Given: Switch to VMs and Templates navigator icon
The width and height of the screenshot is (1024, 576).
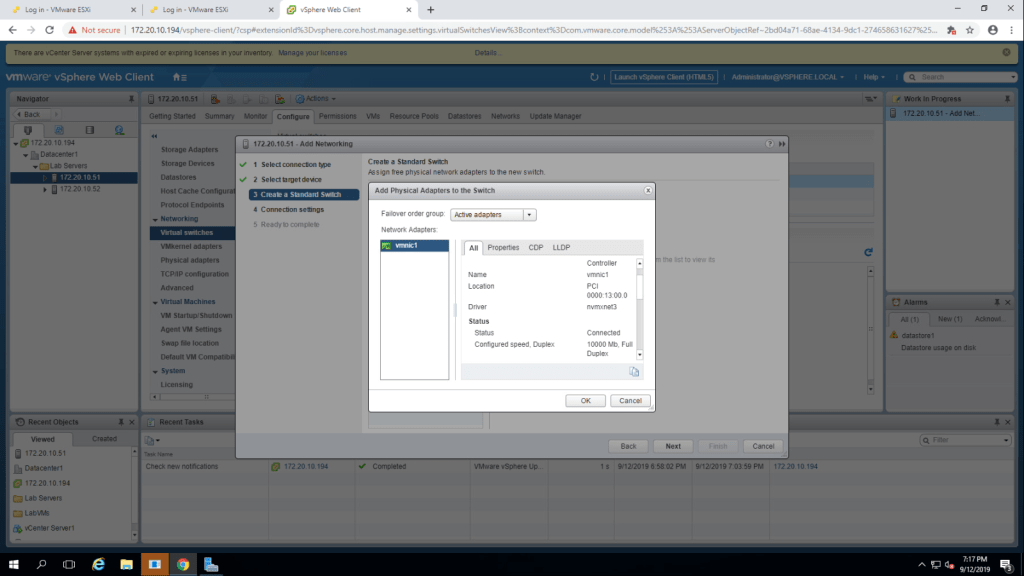Looking at the screenshot, I should [58, 130].
